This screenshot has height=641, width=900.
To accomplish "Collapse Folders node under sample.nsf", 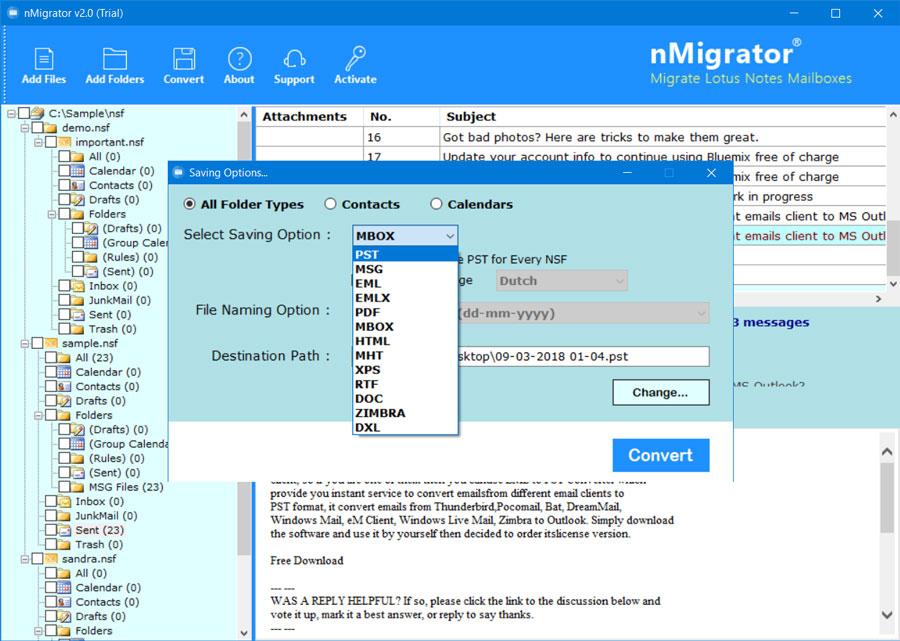I will click(38, 415).
